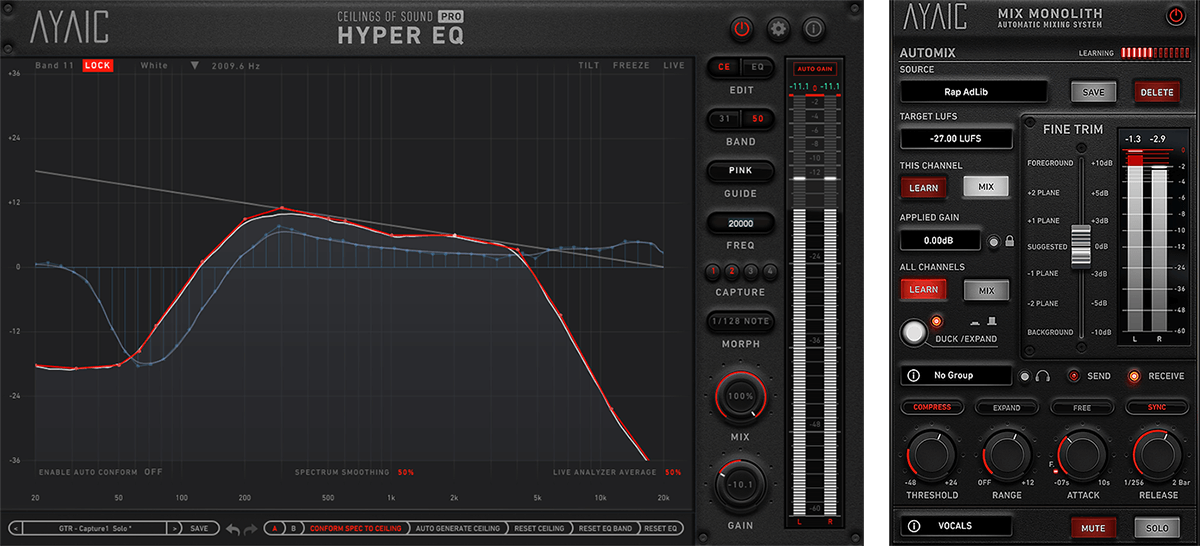The width and height of the screenshot is (1200, 546).
Task: Click the redo arrow icon
Action: click(x=249, y=528)
